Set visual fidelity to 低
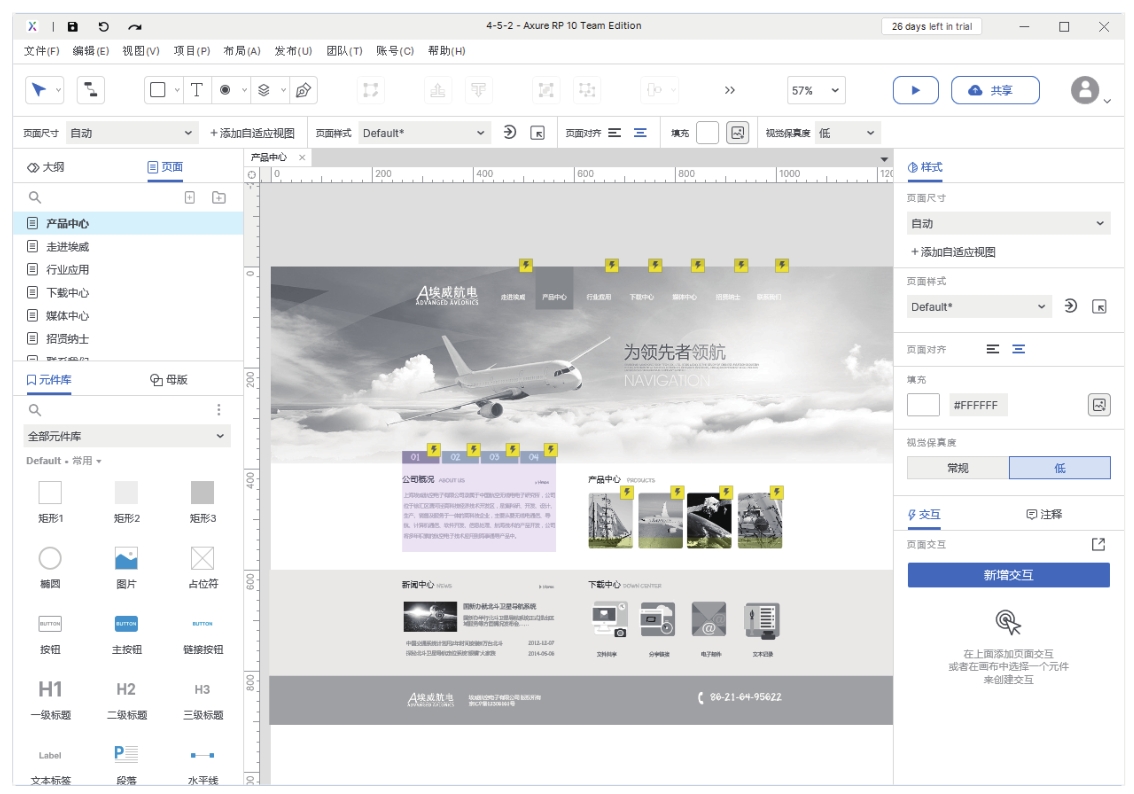 (x=1059, y=468)
